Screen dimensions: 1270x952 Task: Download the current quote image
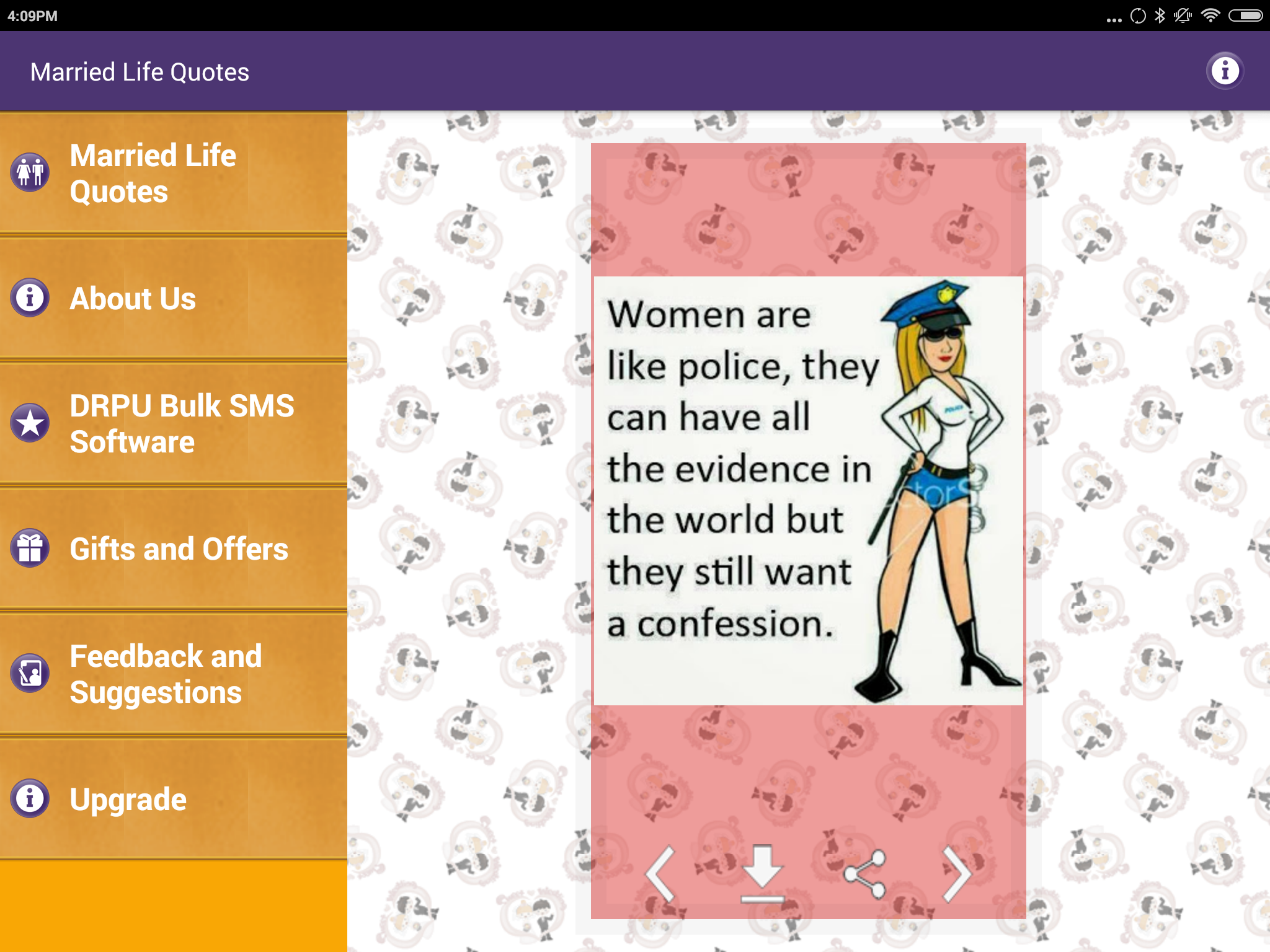pyautogui.click(x=762, y=873)
